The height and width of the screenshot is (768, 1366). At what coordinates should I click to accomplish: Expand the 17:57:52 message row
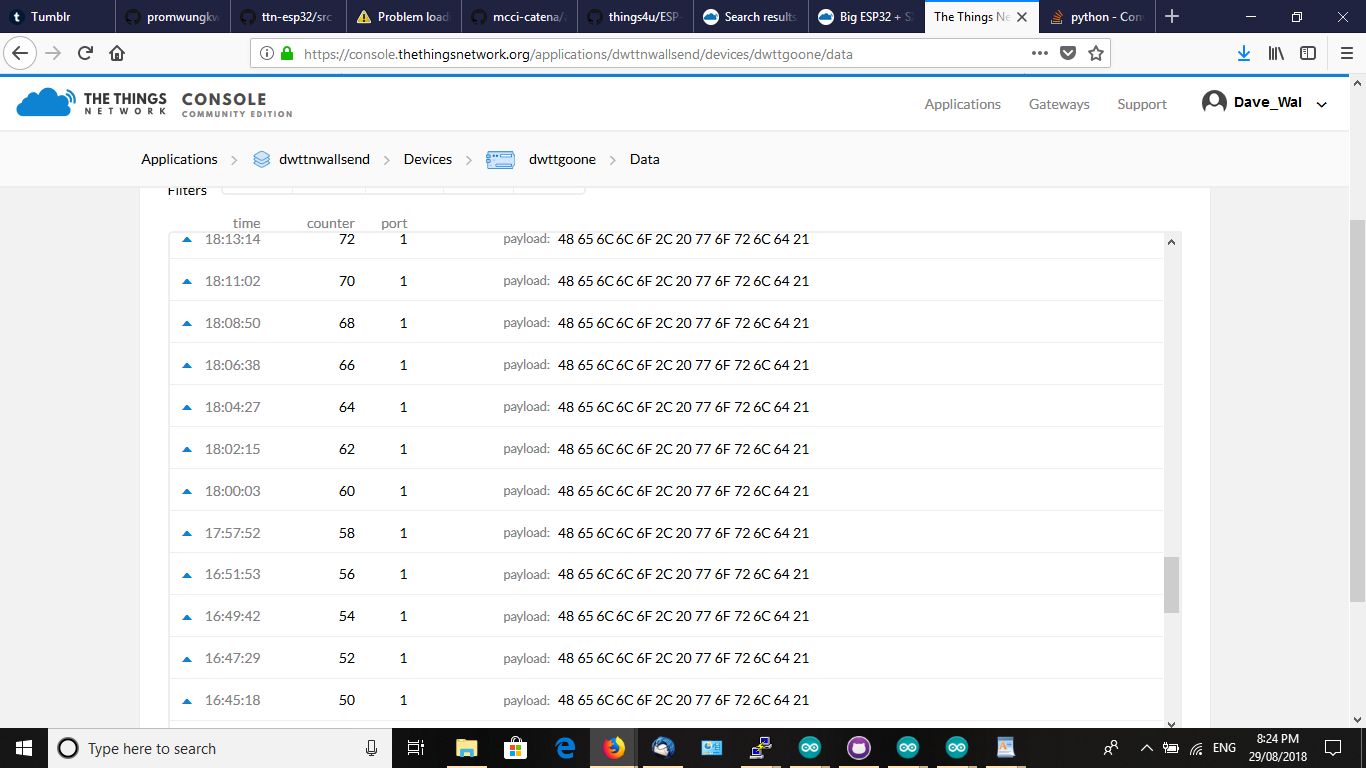pyautogui.click(x=186, y=534)
